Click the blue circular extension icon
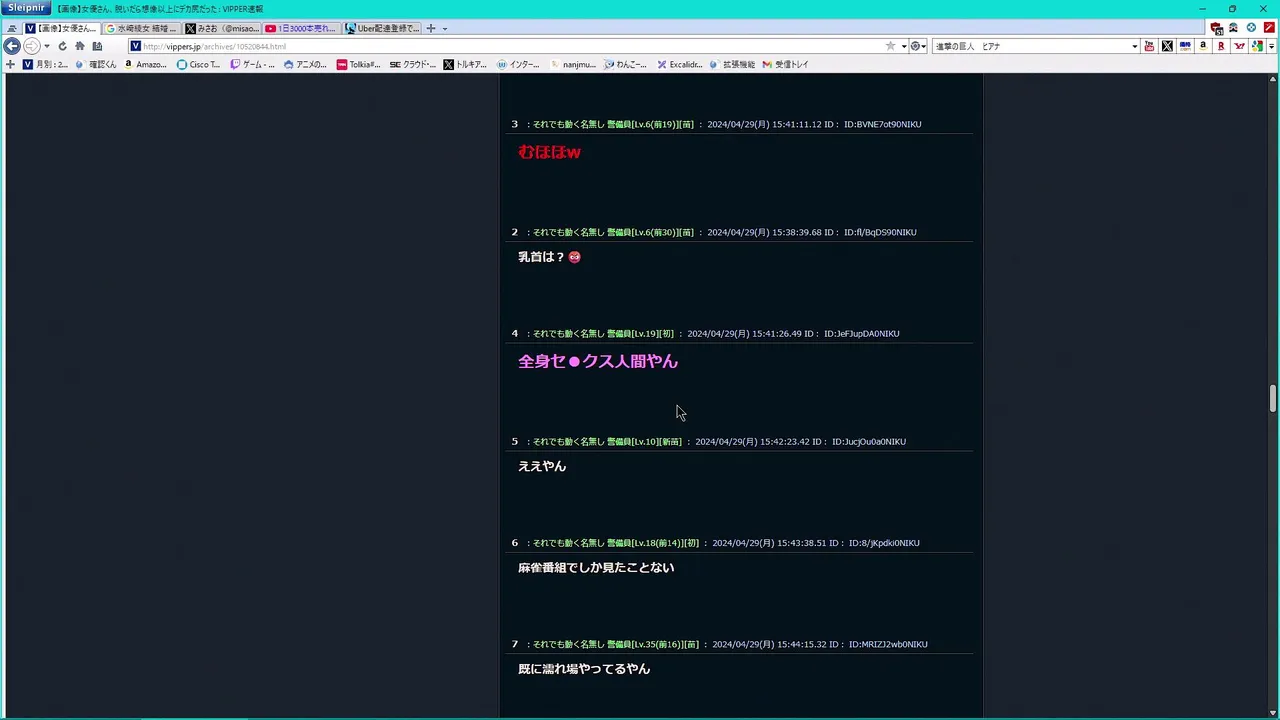 [1251, 28]
